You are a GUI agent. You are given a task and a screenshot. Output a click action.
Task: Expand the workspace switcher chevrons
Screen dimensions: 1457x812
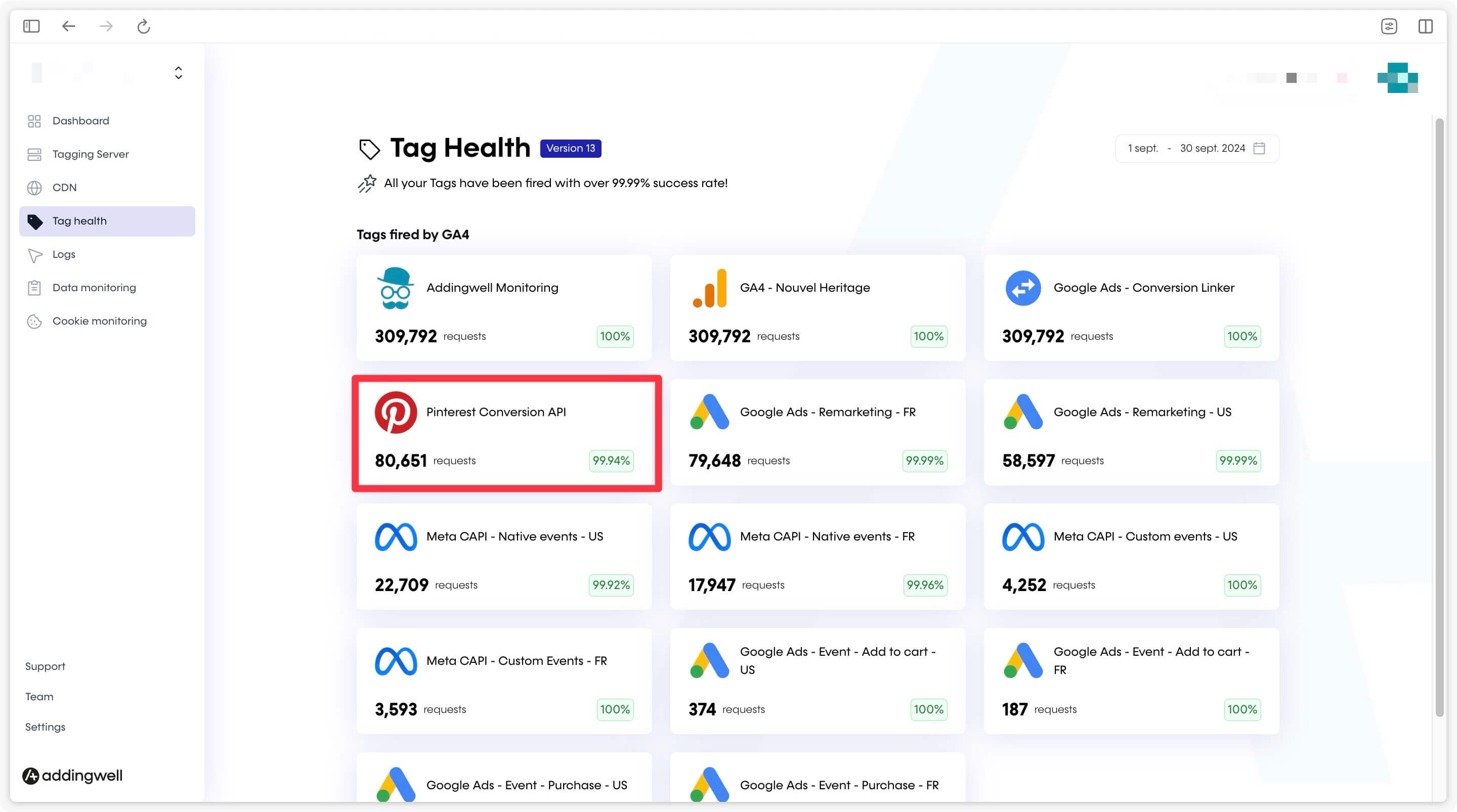point(178,73)
